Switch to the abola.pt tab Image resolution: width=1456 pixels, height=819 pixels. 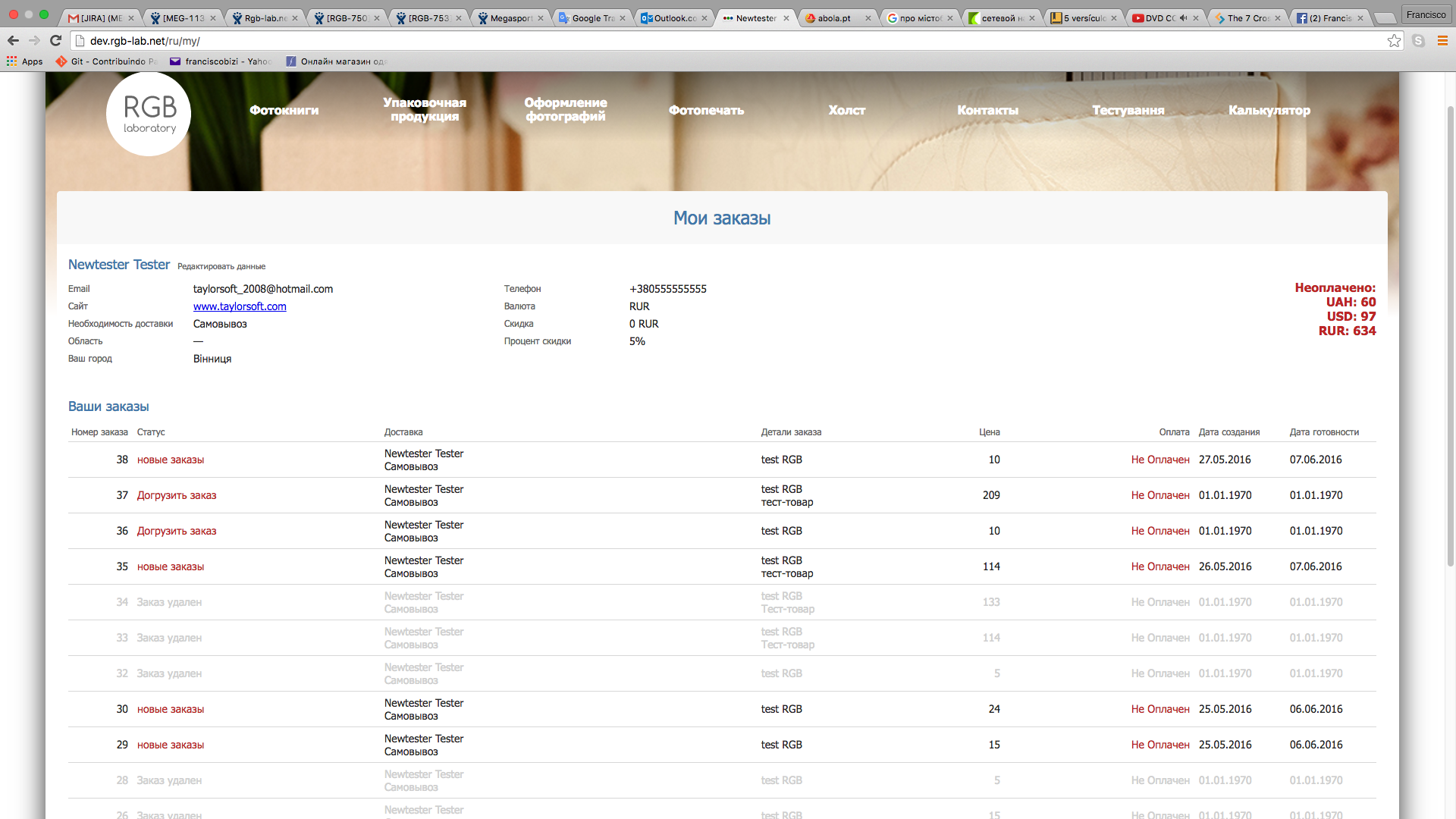(x=833, y=18)
